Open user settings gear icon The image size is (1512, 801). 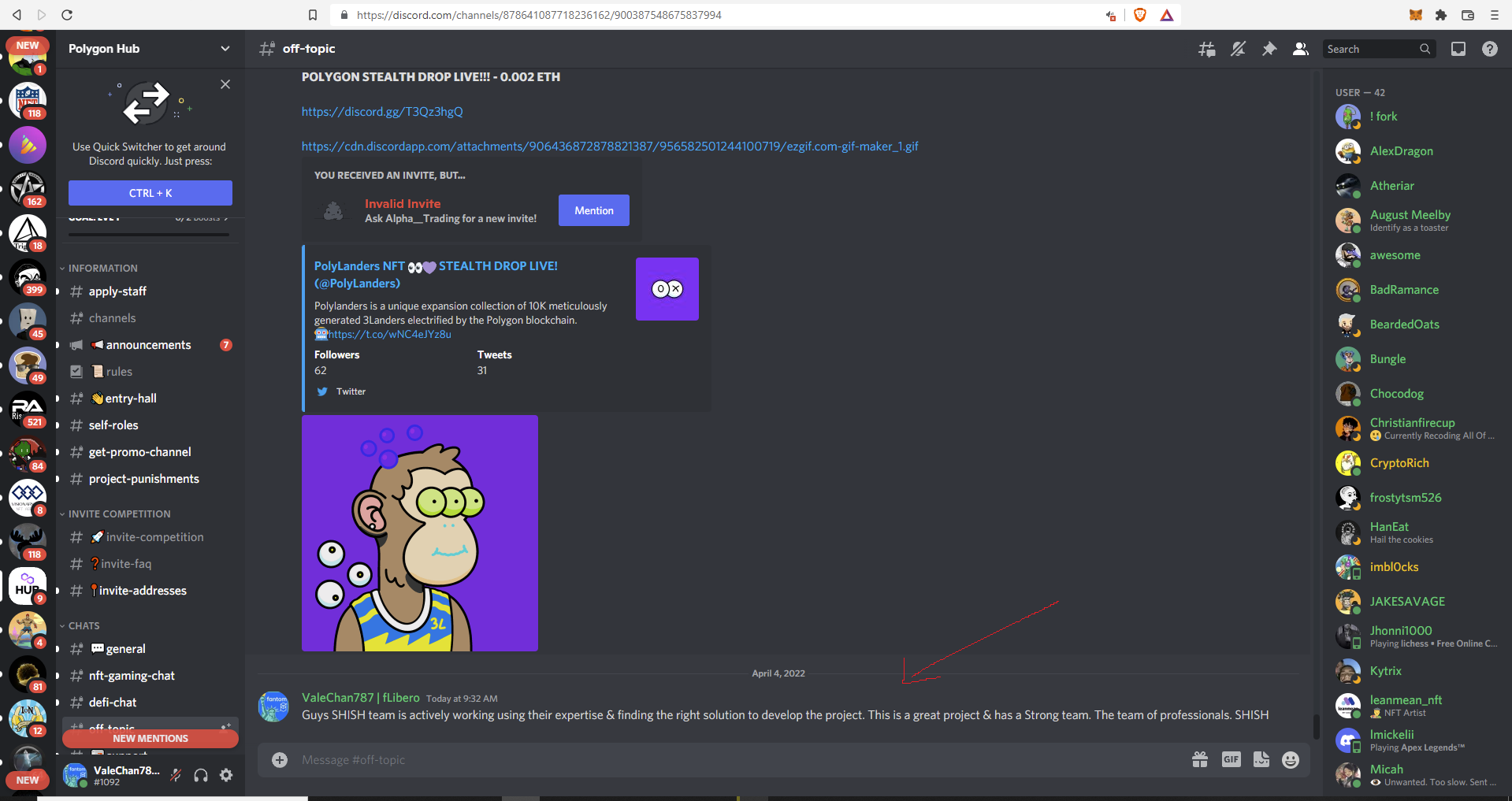coord(226,775)
